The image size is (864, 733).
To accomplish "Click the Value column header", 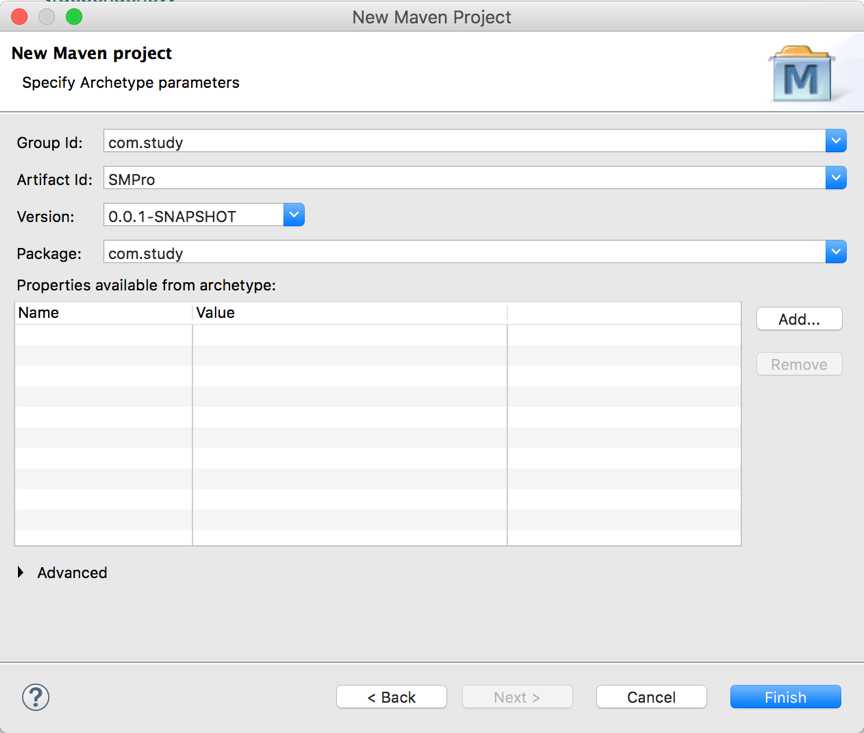I will coord(350,312).
